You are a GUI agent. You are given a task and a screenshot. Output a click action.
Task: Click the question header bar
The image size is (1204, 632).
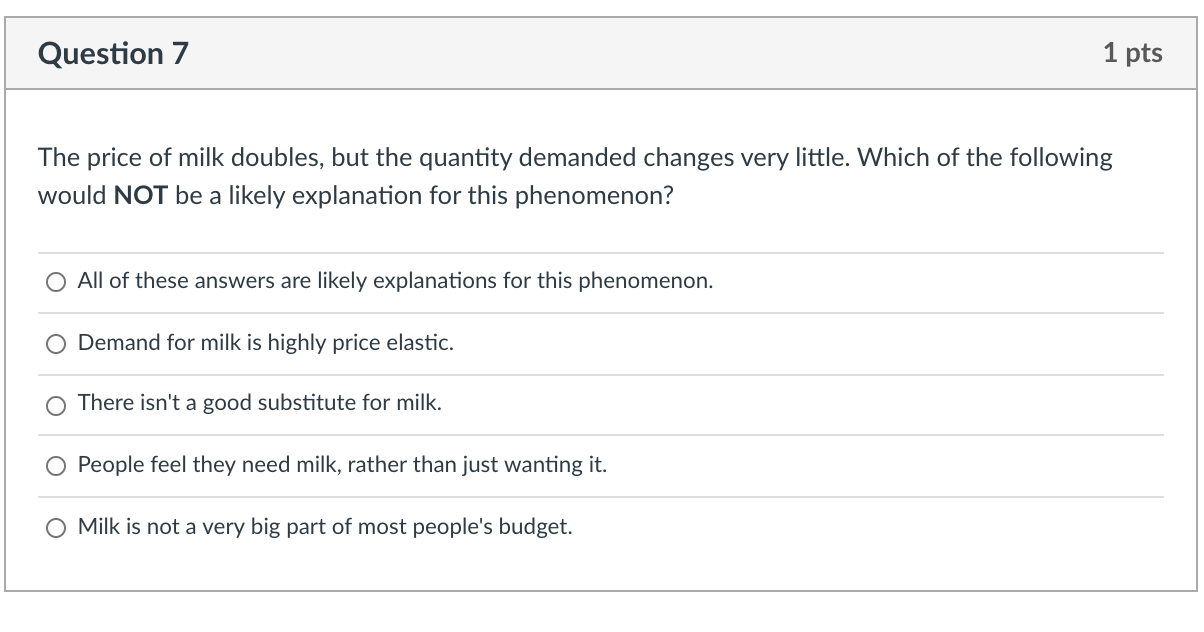600,53
